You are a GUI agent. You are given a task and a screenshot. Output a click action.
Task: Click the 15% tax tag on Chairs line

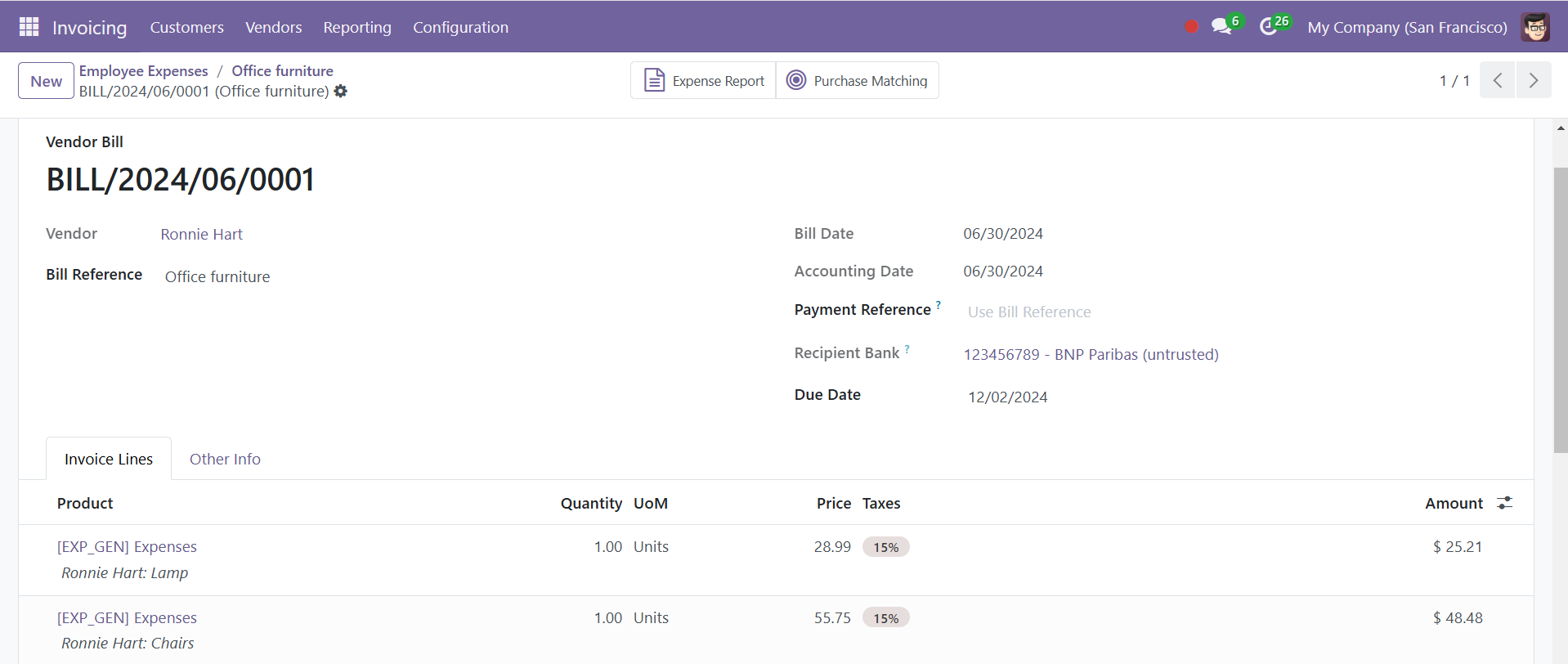click(x=885, y=618)
